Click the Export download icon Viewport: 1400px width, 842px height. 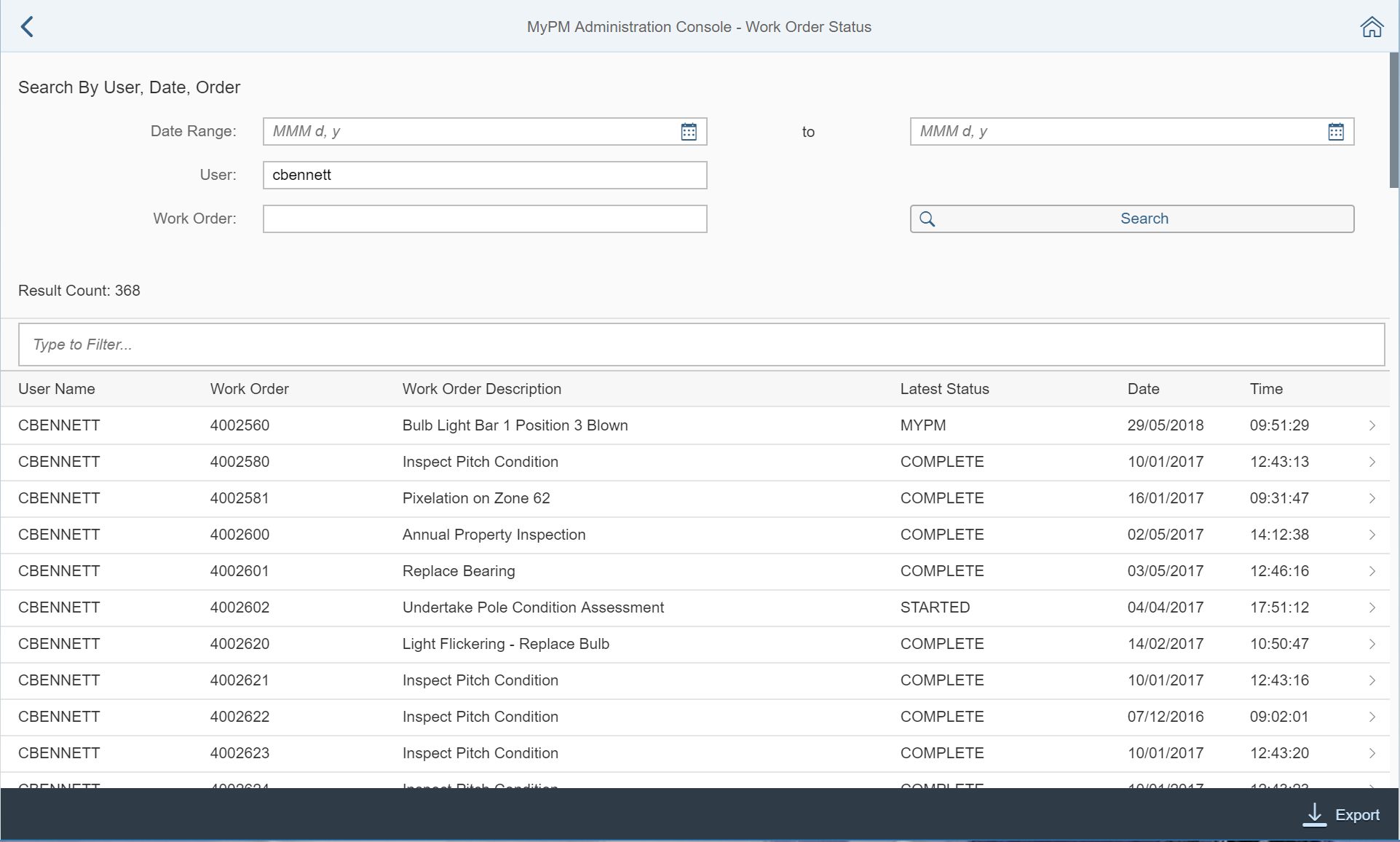coord(1314,814)
